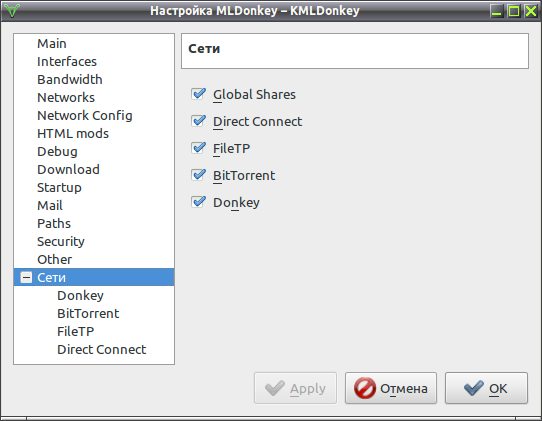Open the Mail settings page
542x421 pixels.
point(50,205)
